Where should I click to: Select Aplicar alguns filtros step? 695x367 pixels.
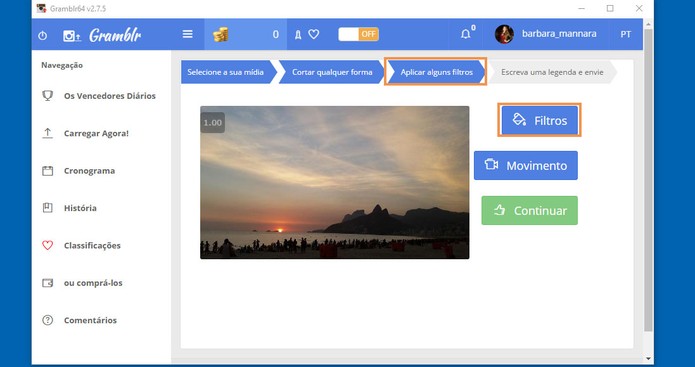click(x=437, y=72)
